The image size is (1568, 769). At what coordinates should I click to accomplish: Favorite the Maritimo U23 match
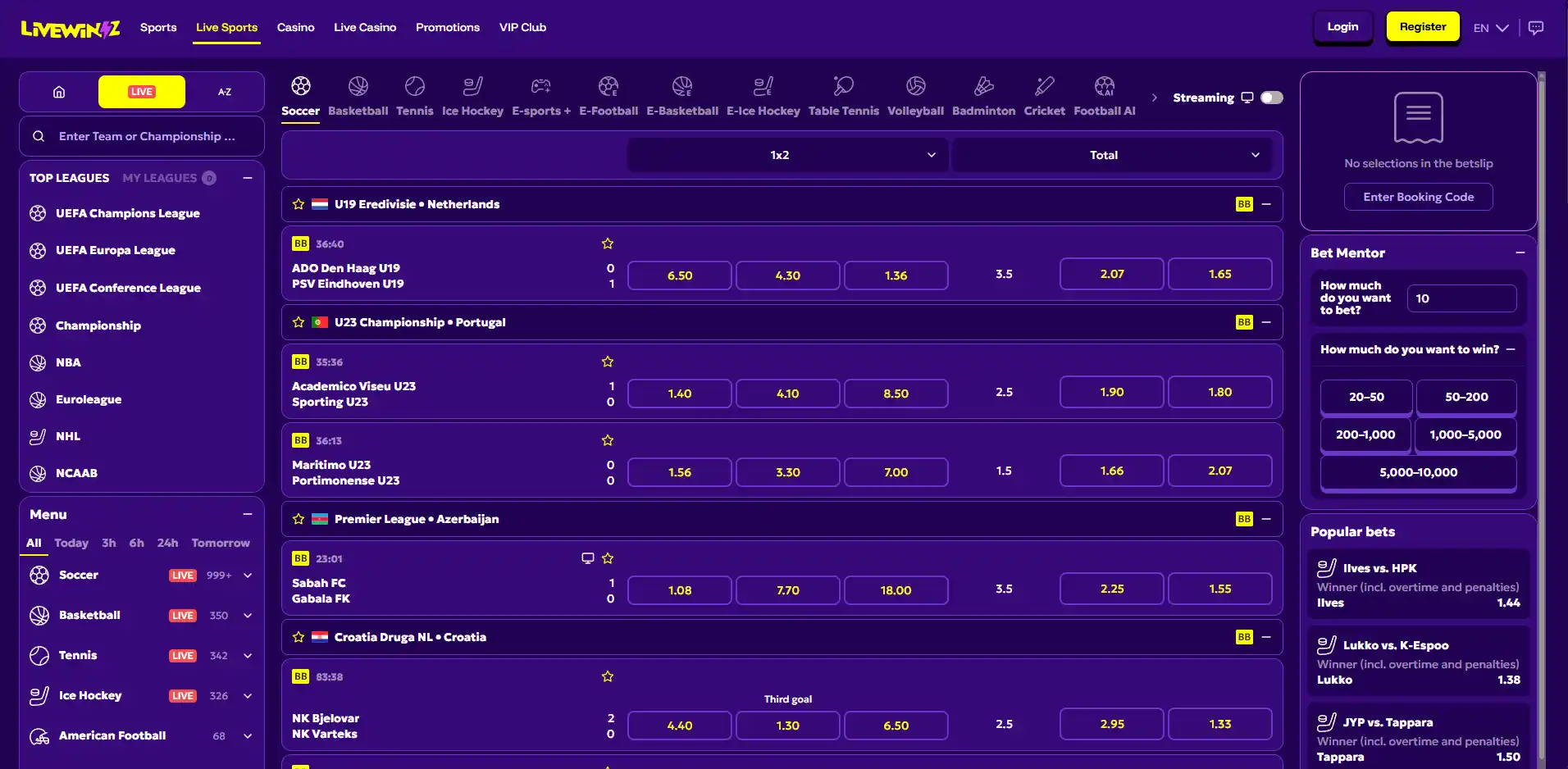608,440
